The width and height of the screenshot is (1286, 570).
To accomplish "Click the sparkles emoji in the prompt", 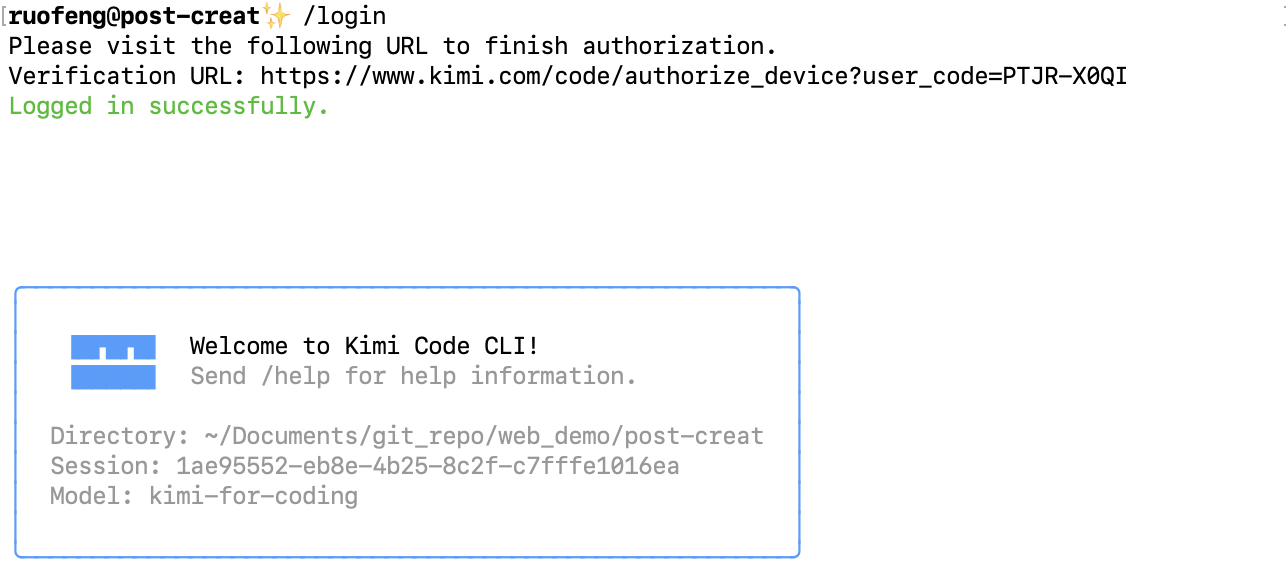I will coord(275,16).
